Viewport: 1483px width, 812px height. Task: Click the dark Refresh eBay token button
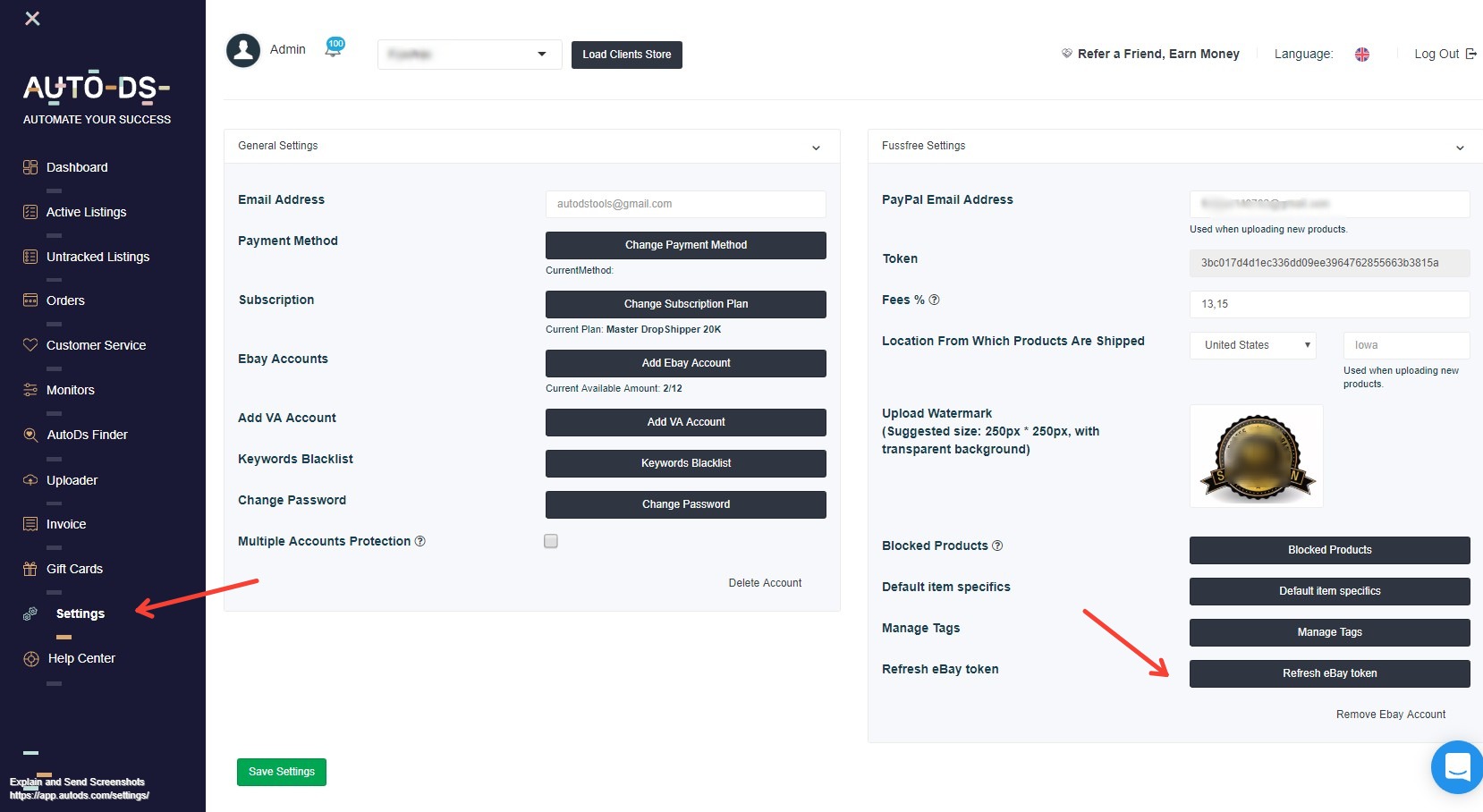coord(1329,673)
